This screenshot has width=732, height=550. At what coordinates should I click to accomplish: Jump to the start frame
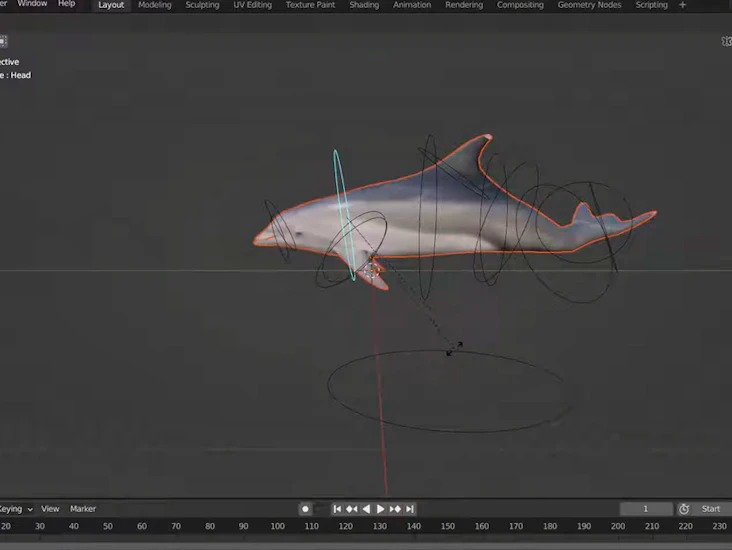coord(337,509)
